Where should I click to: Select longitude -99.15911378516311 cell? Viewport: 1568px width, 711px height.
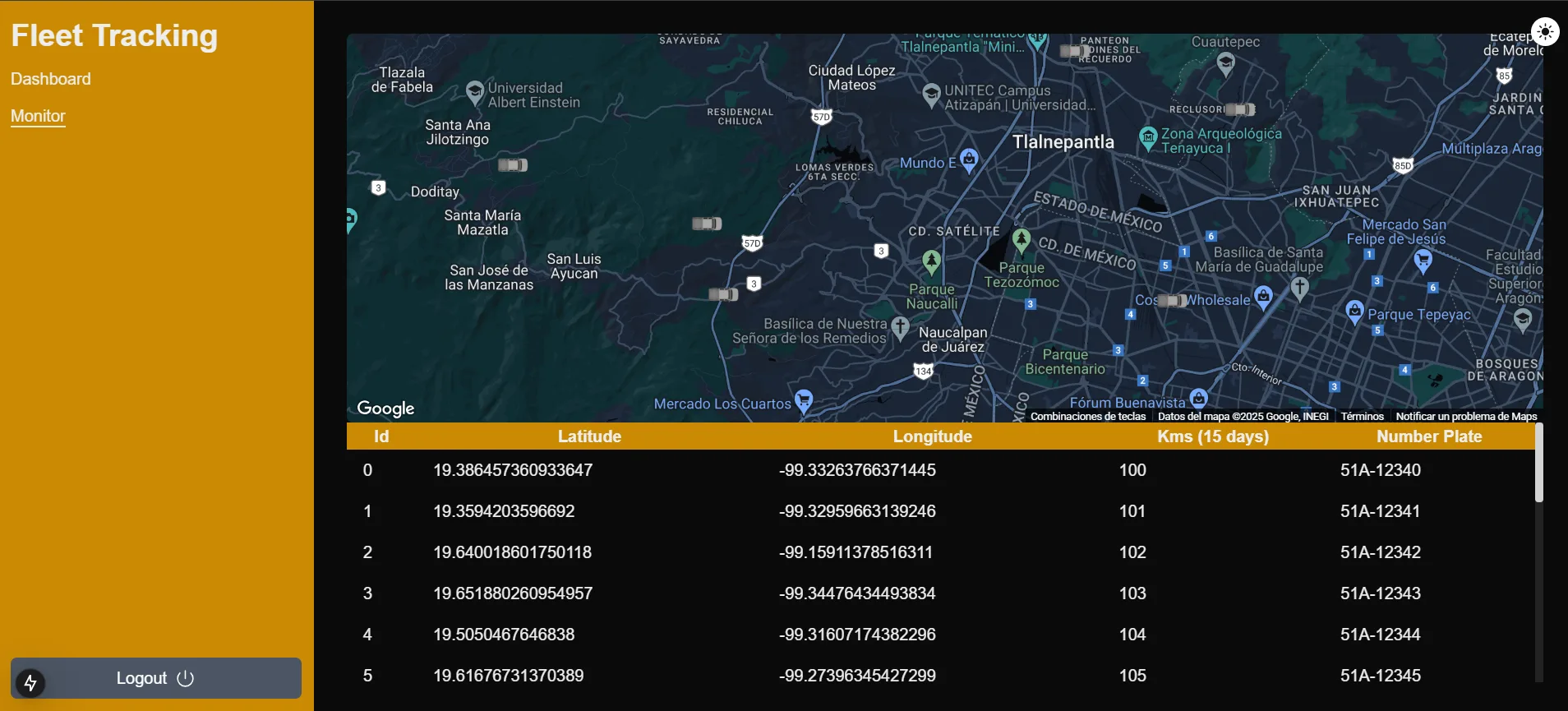pos(855,552)
